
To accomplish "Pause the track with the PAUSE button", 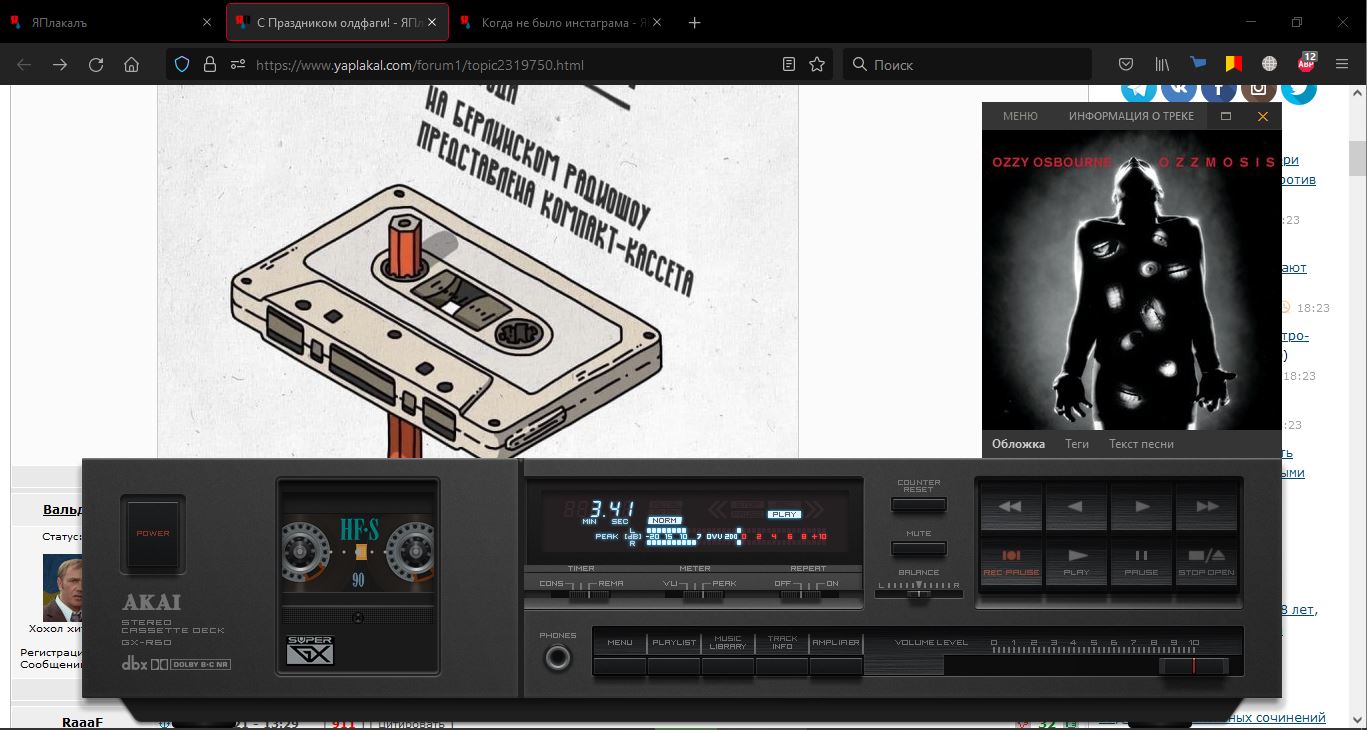I will tap(1141, 560).
